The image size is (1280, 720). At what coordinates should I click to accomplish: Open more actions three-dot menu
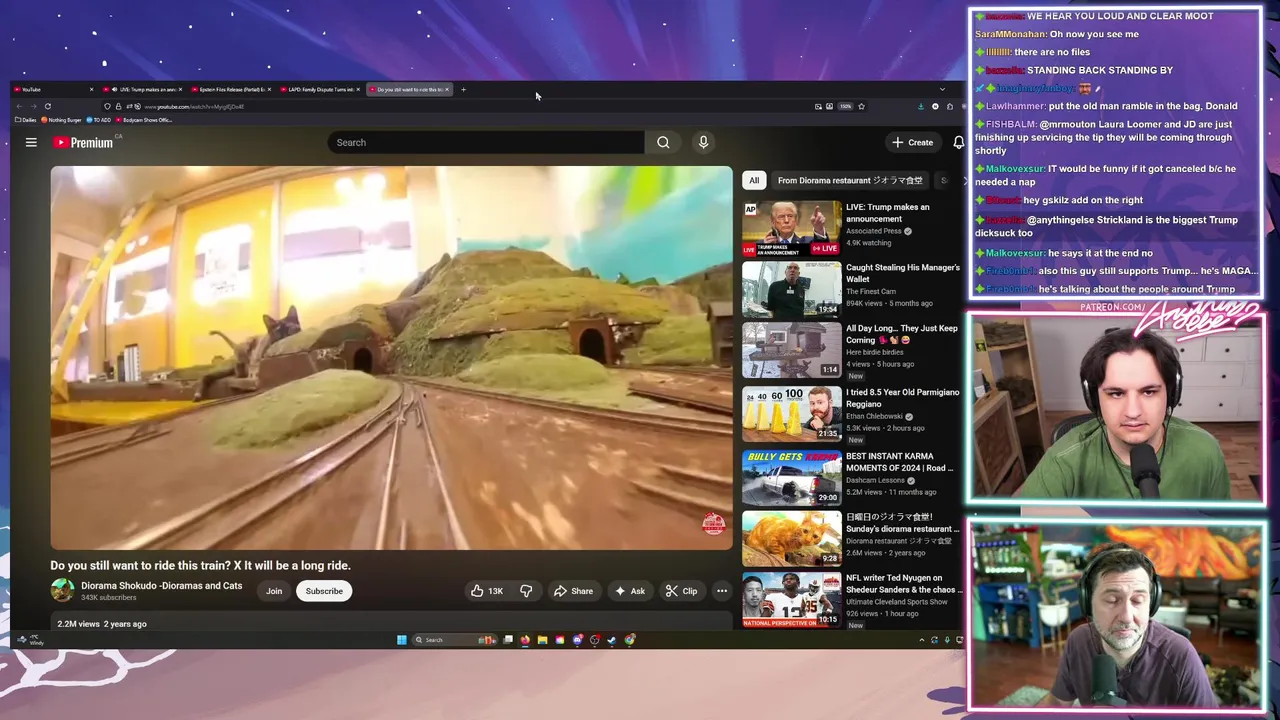(721, 591)
